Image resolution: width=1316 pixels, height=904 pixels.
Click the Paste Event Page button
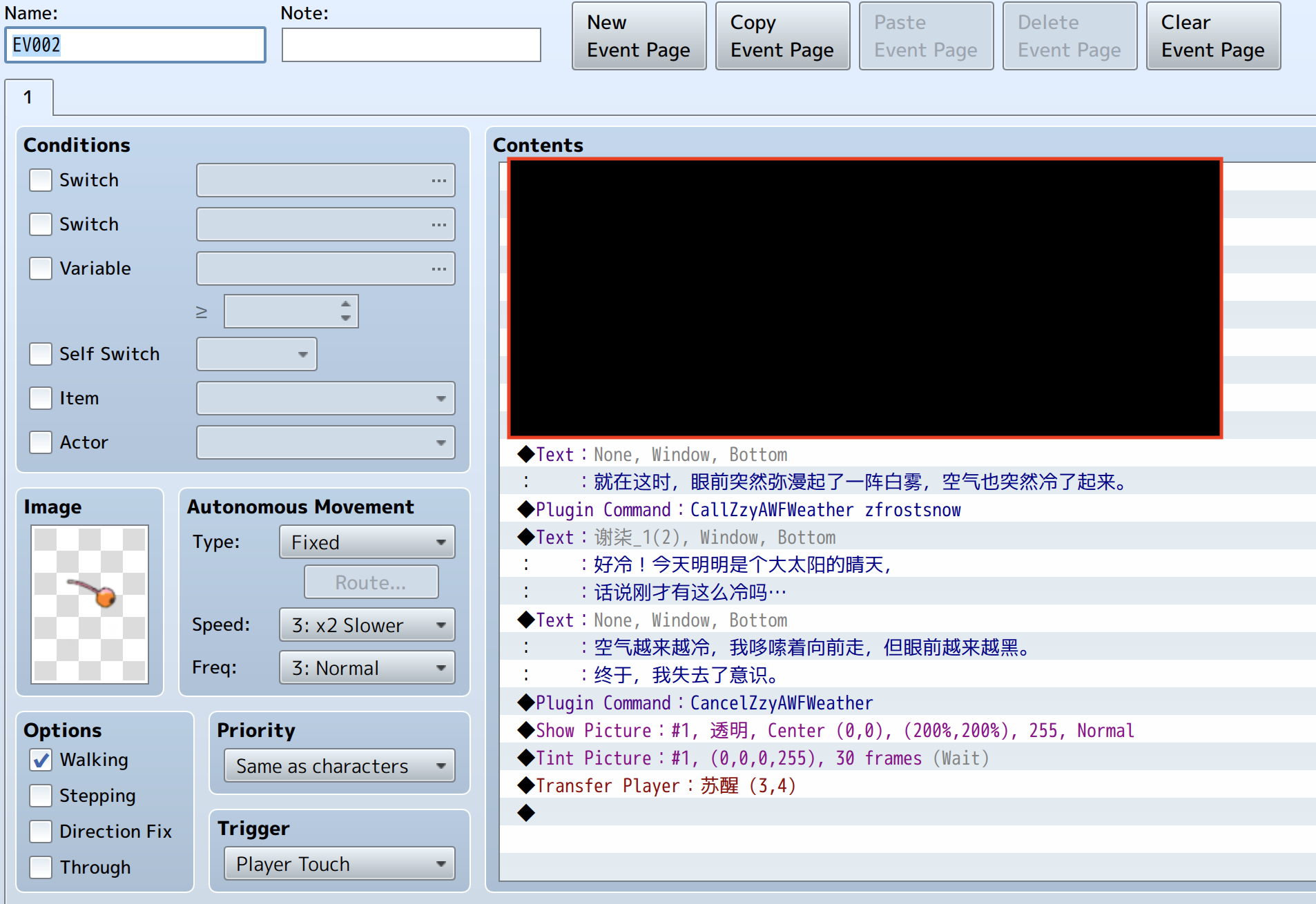(x=927, y=36)
